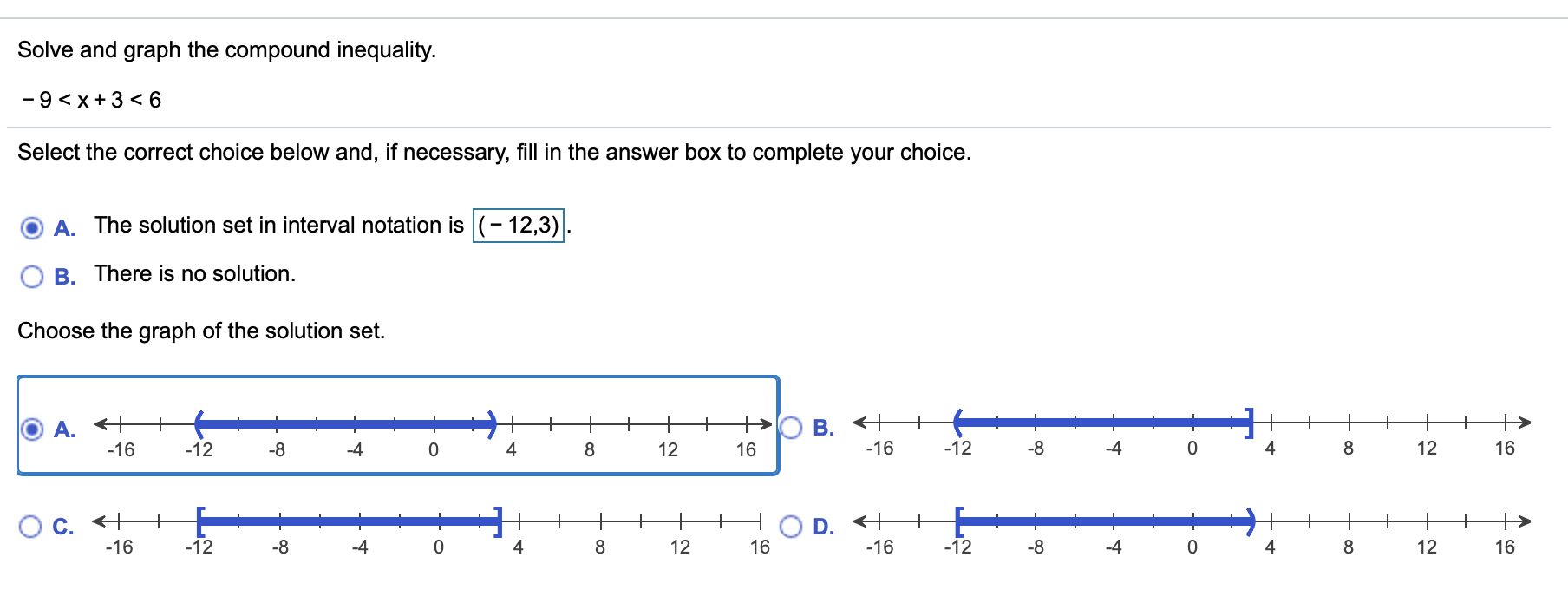Click 'Solve and graph the compound inequality' heading
This screenshot has height=616, width=1568.
tap(226, 50)
